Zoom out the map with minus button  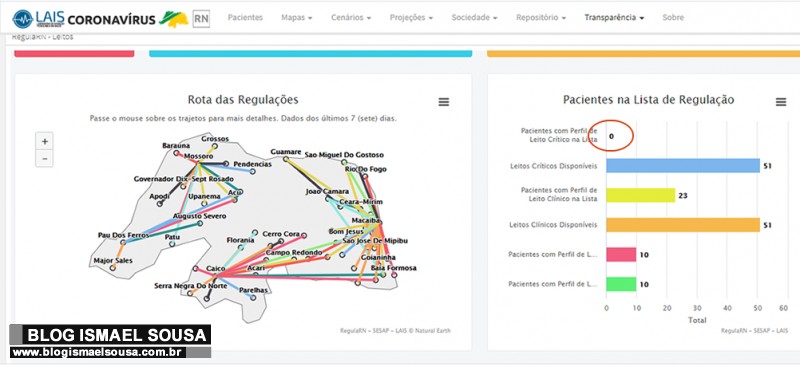click(x=44, y=159)
